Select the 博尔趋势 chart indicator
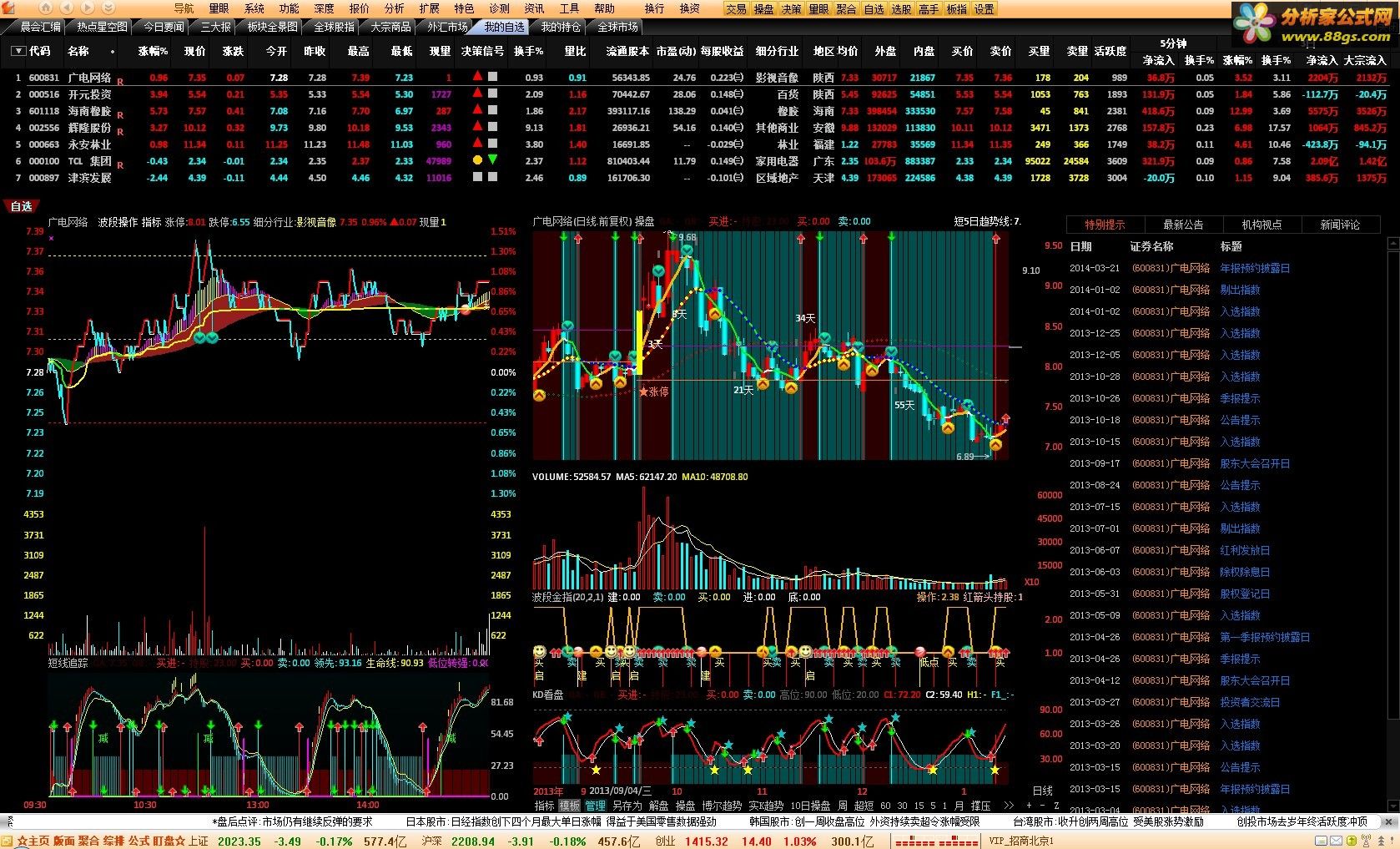This screenshot has height=849, width=1400. (722, 806)
